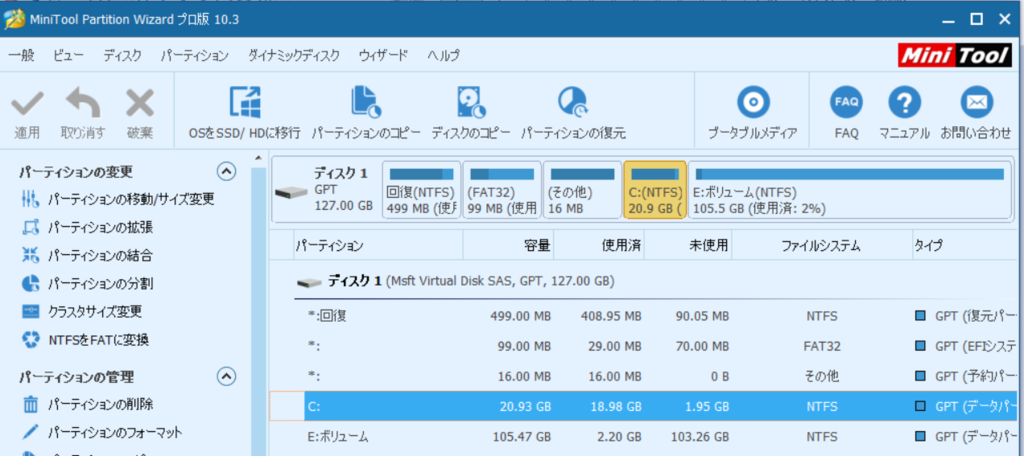Open the FAQ toolbar icon
The width and height of the screenshot is (1024, 456).
point(846,103)
